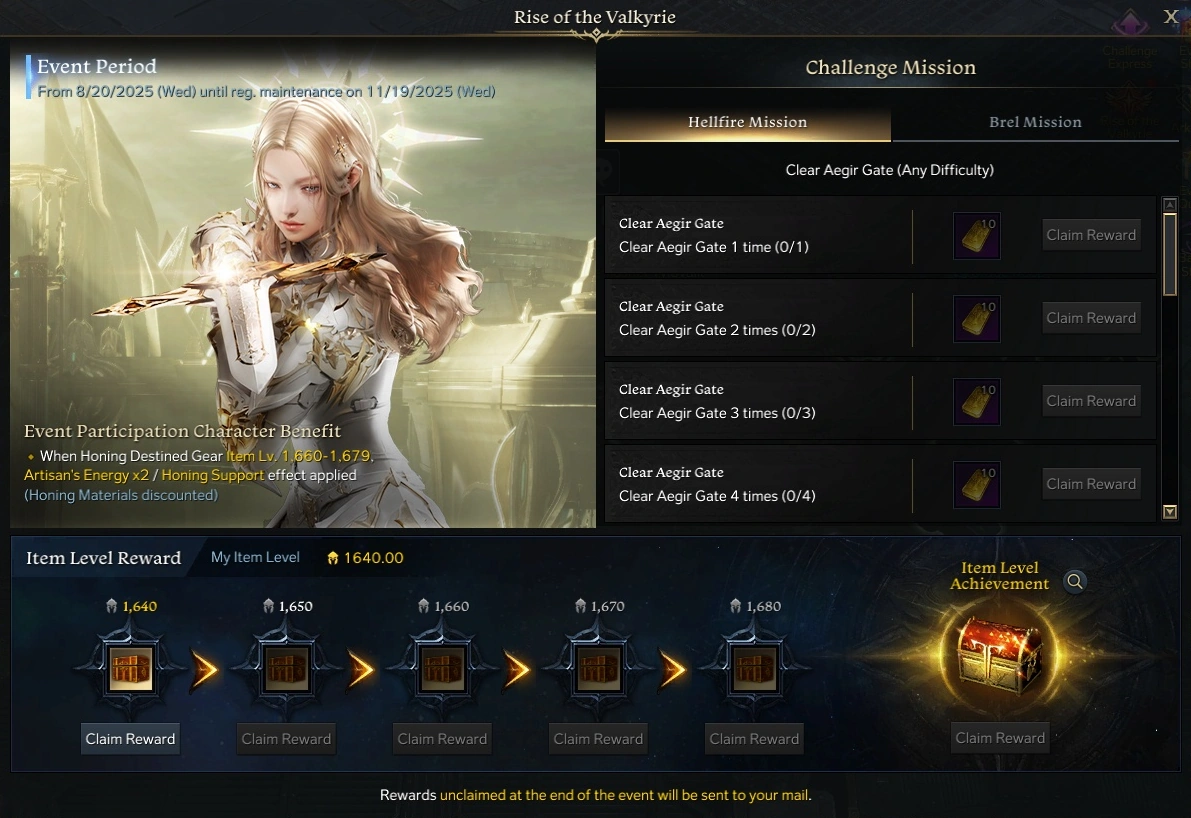
Task: Click reward ticket icon for Aegir Gate 3 times
Action: point(977,401)
